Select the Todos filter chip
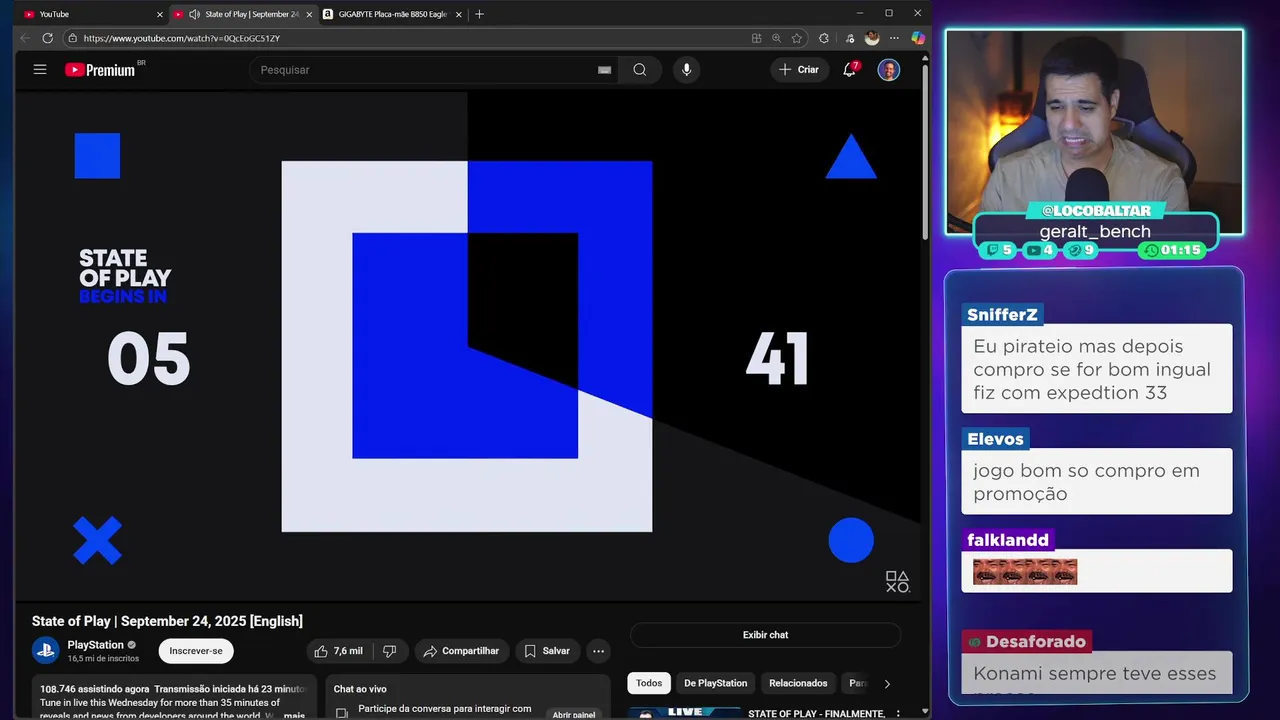 pos(649,683)
